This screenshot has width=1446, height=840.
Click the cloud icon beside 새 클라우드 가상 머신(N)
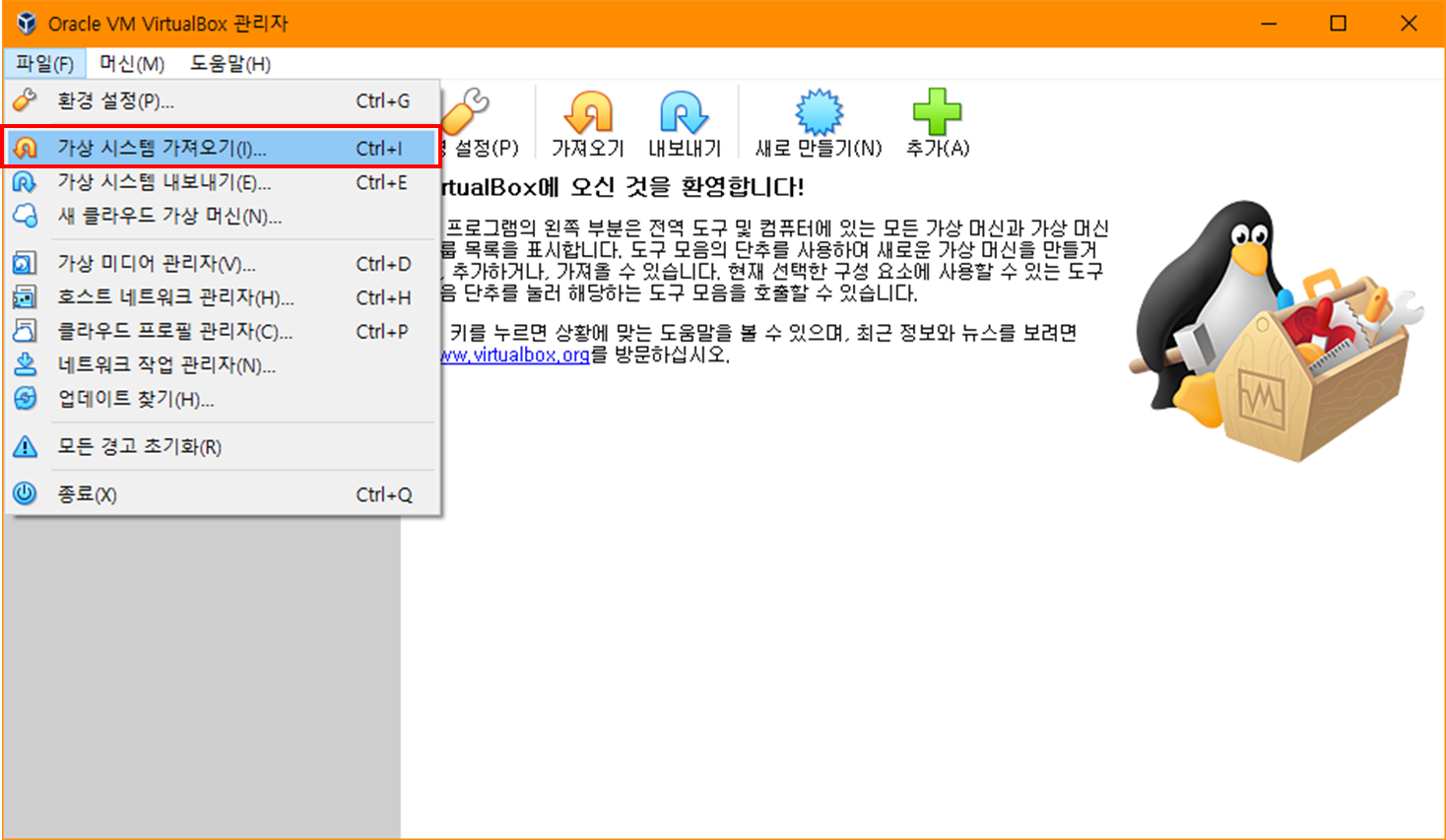coord(25,216)
